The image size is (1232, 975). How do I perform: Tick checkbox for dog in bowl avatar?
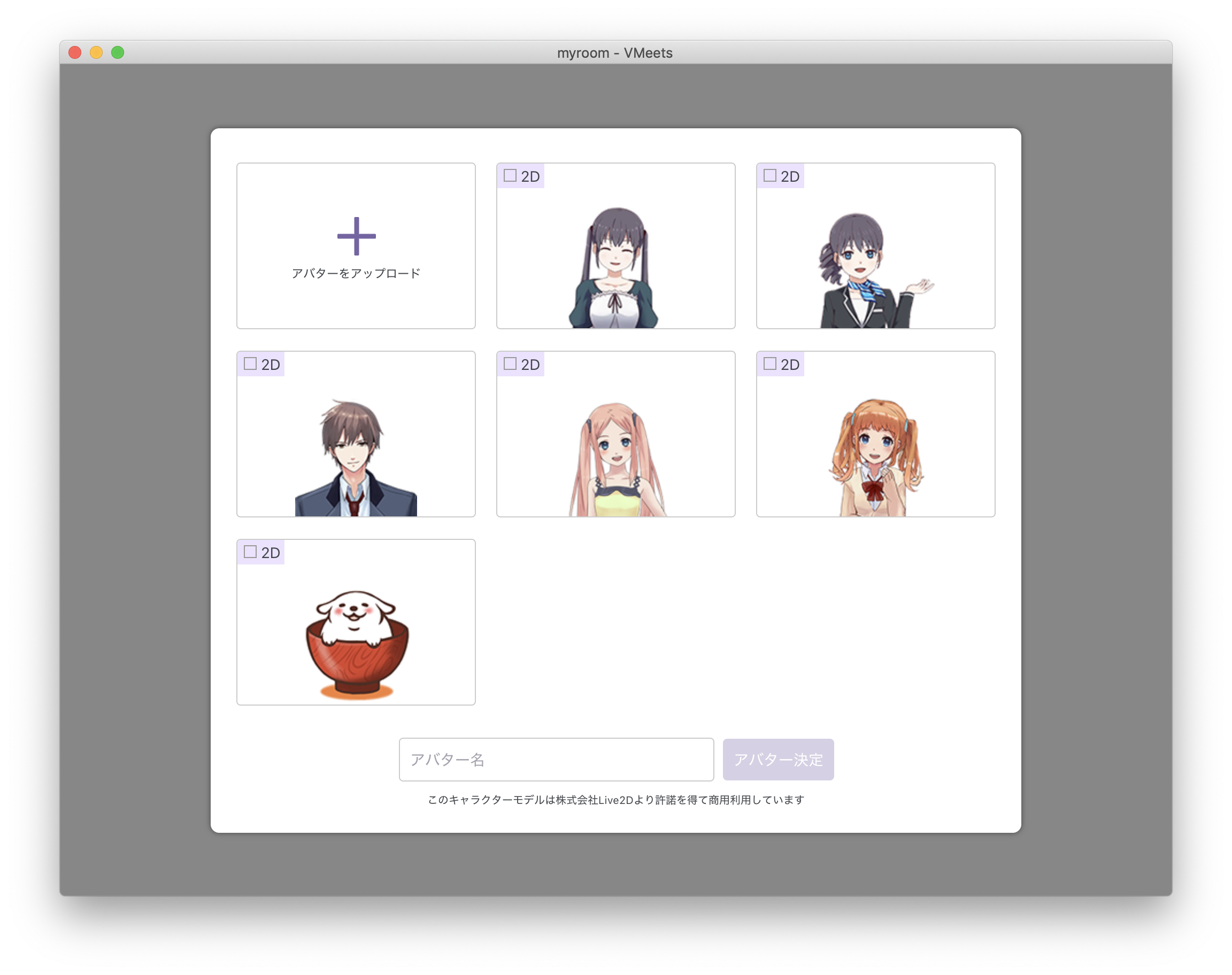[250, 552]
